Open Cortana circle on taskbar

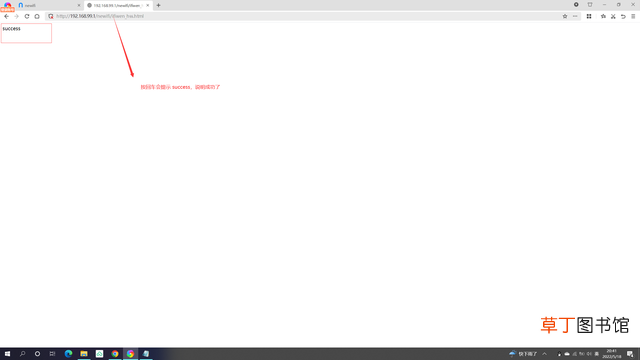(37, 354)
